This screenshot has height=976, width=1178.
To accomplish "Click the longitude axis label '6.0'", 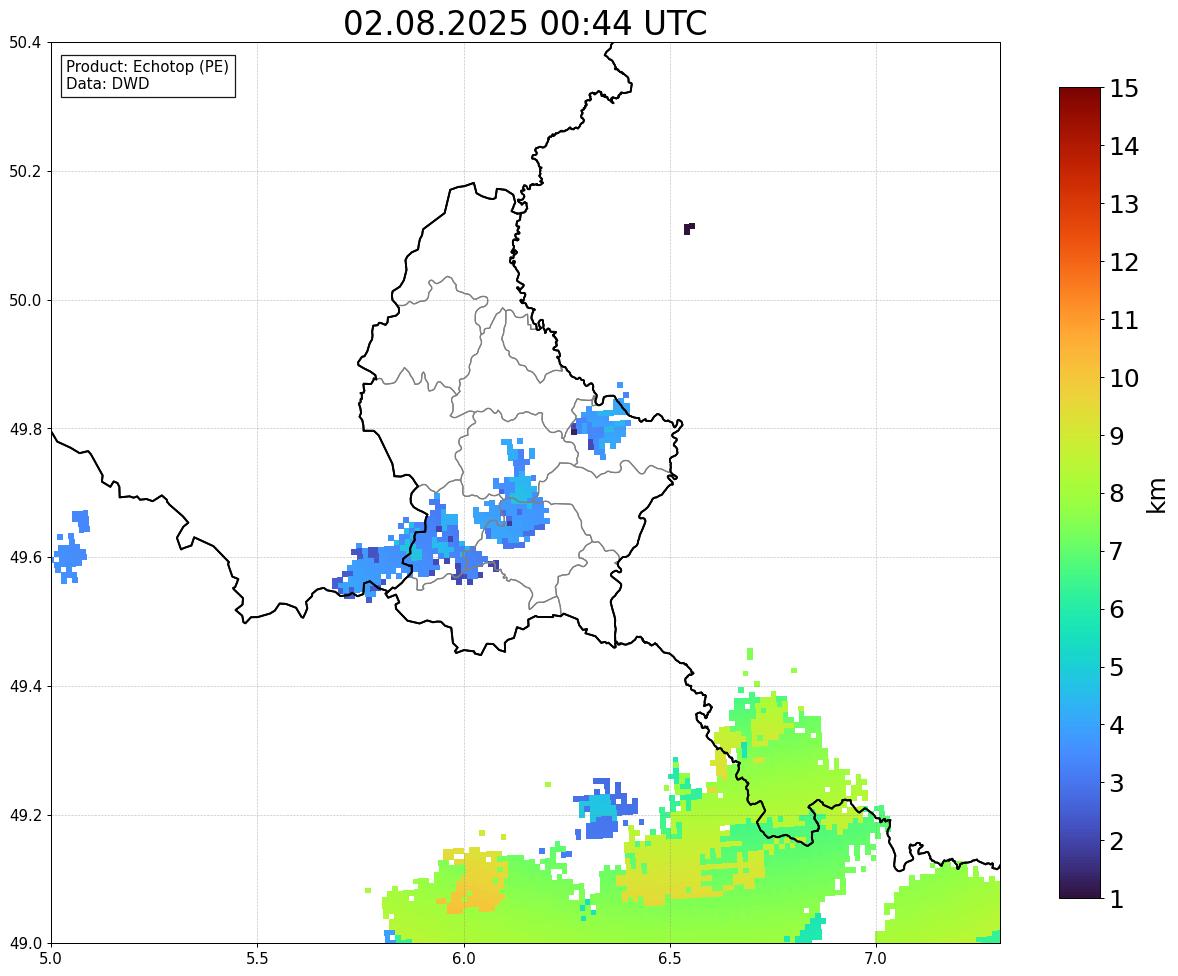I will point(464,959).
